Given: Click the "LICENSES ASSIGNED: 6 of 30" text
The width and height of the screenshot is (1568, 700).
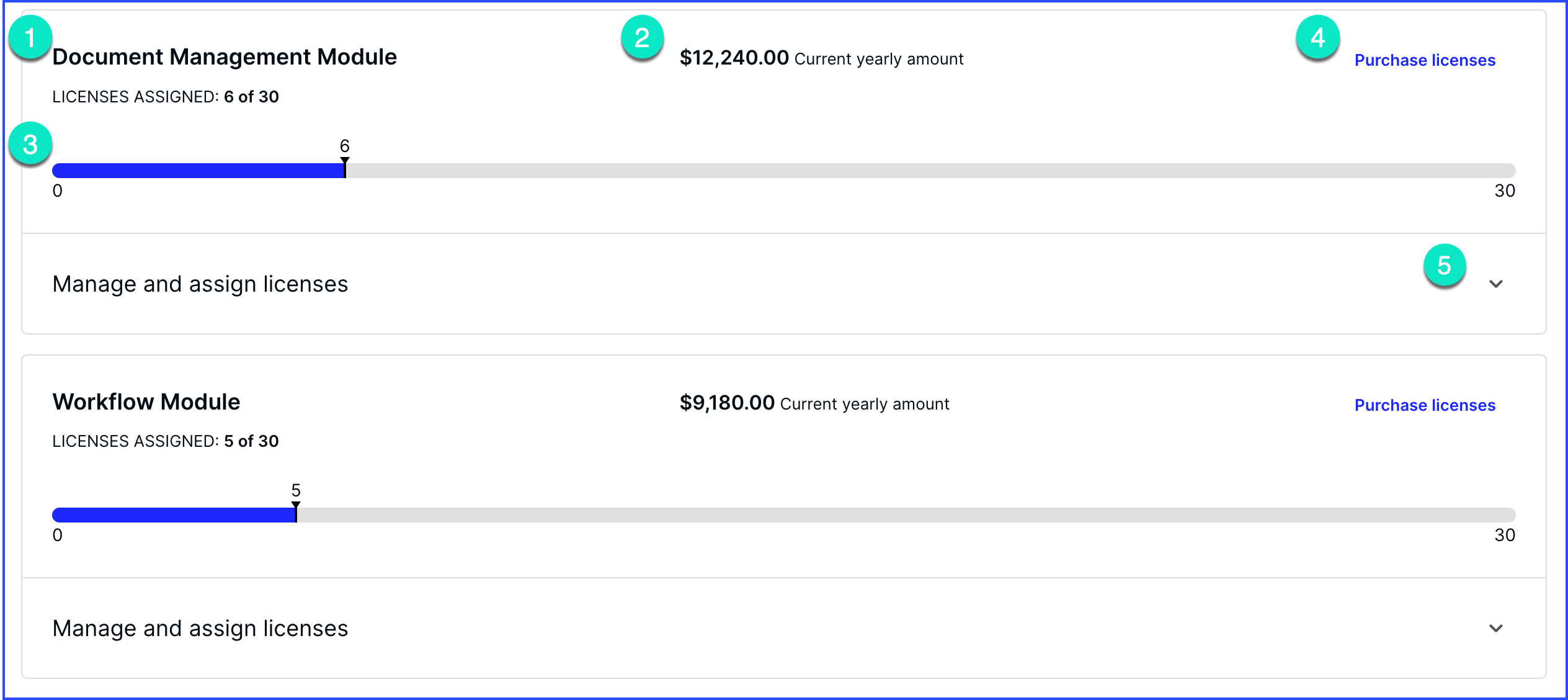Looking at the screenshot, I should pos(166,97).
